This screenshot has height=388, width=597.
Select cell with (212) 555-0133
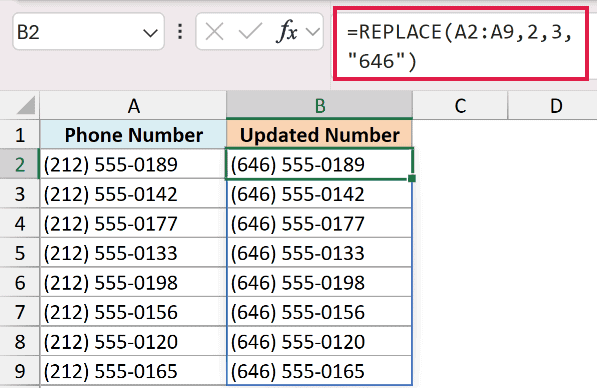(133, 253)
